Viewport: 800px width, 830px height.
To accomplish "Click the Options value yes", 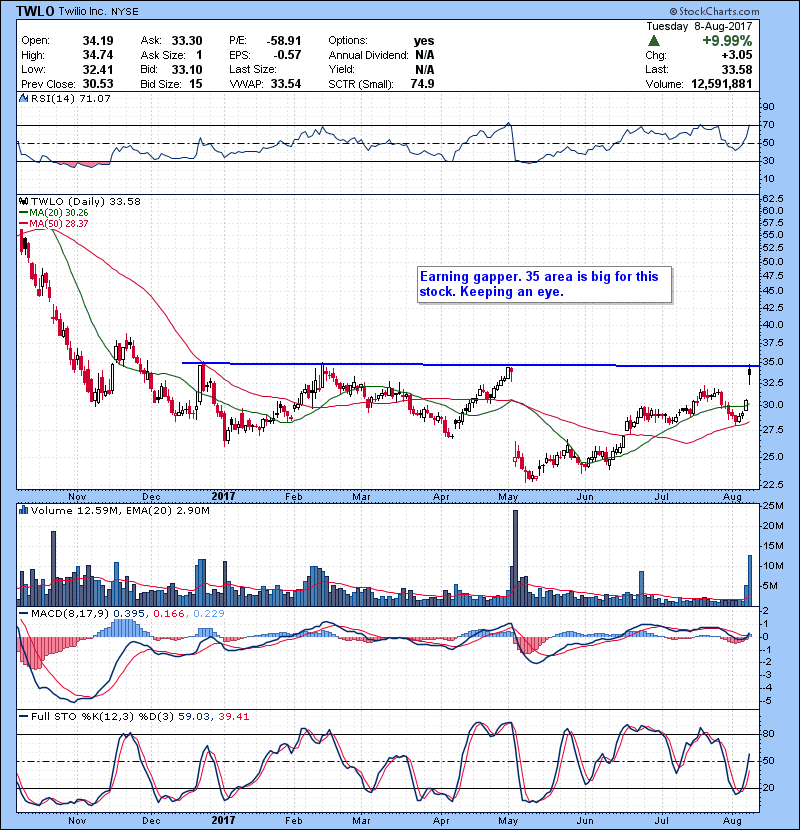I will pyautogui.click(x=424, y=41).
